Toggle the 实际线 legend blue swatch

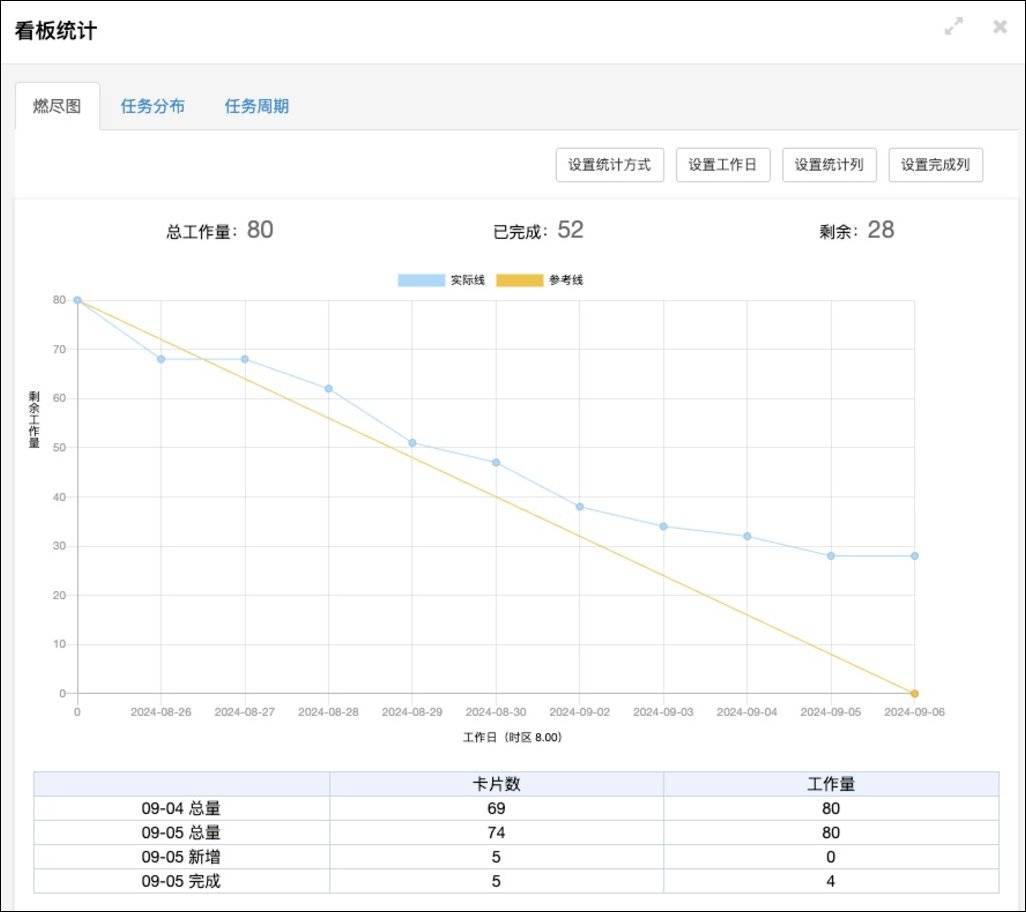421,280
